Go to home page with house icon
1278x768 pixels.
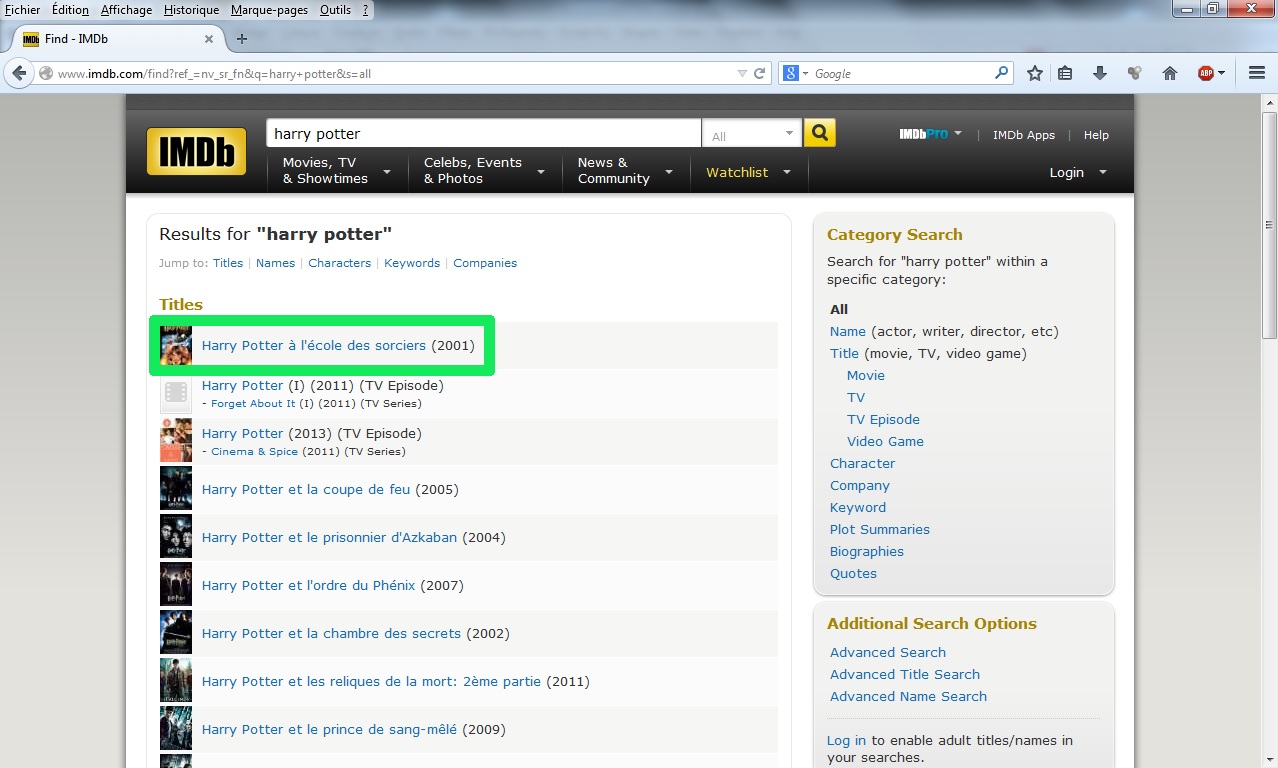(x=1169, y=73)
